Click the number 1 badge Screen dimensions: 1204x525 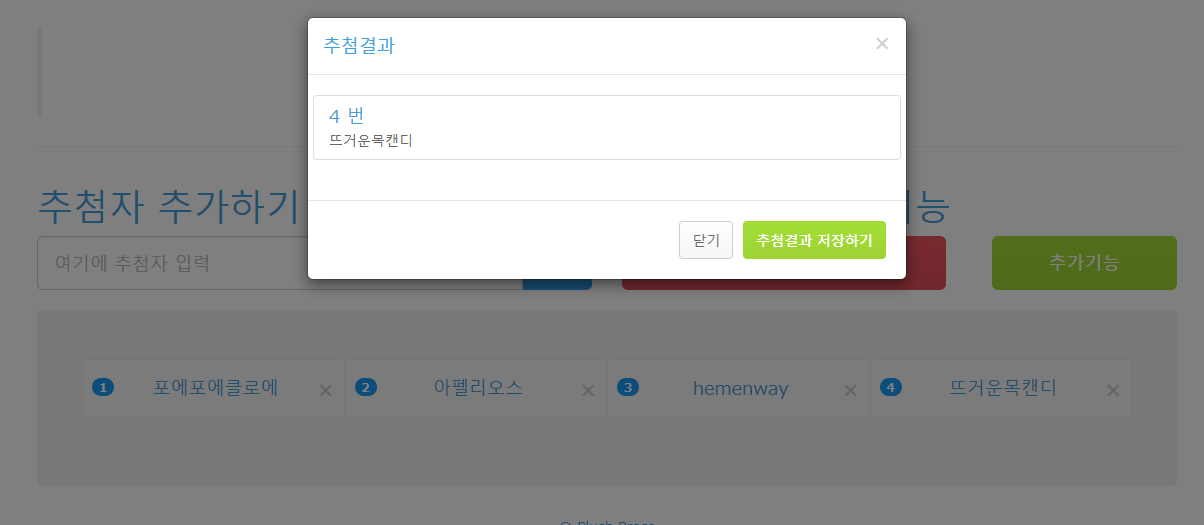click(x=103, y=388)
